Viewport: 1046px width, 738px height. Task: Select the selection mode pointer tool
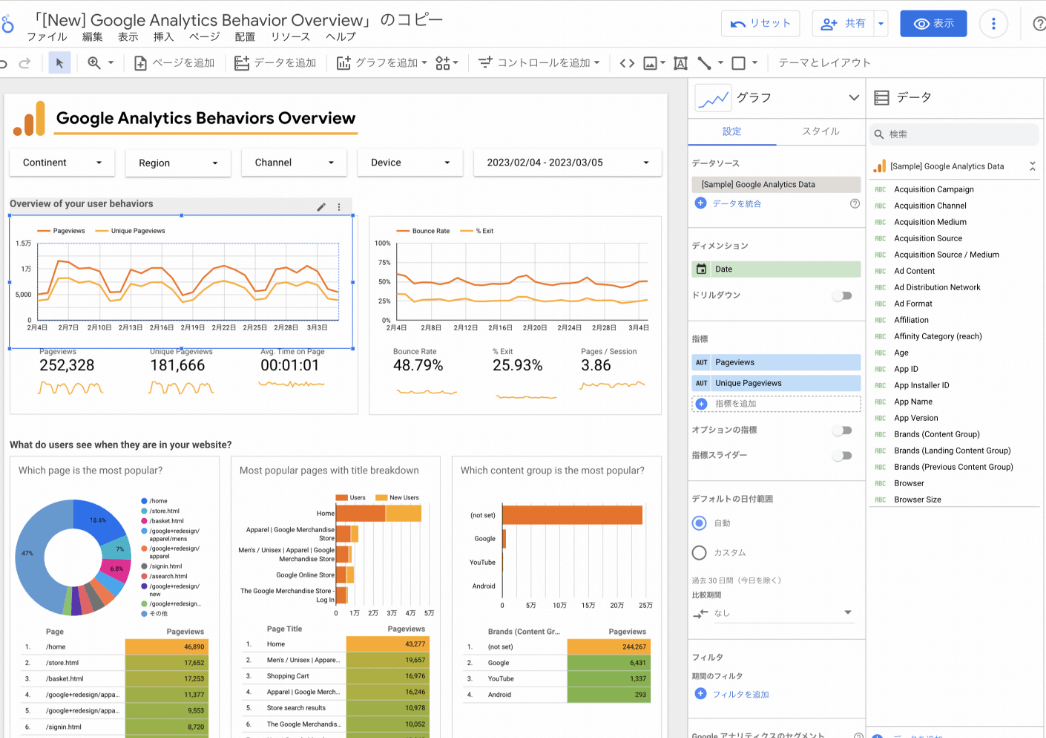(59, 63)
